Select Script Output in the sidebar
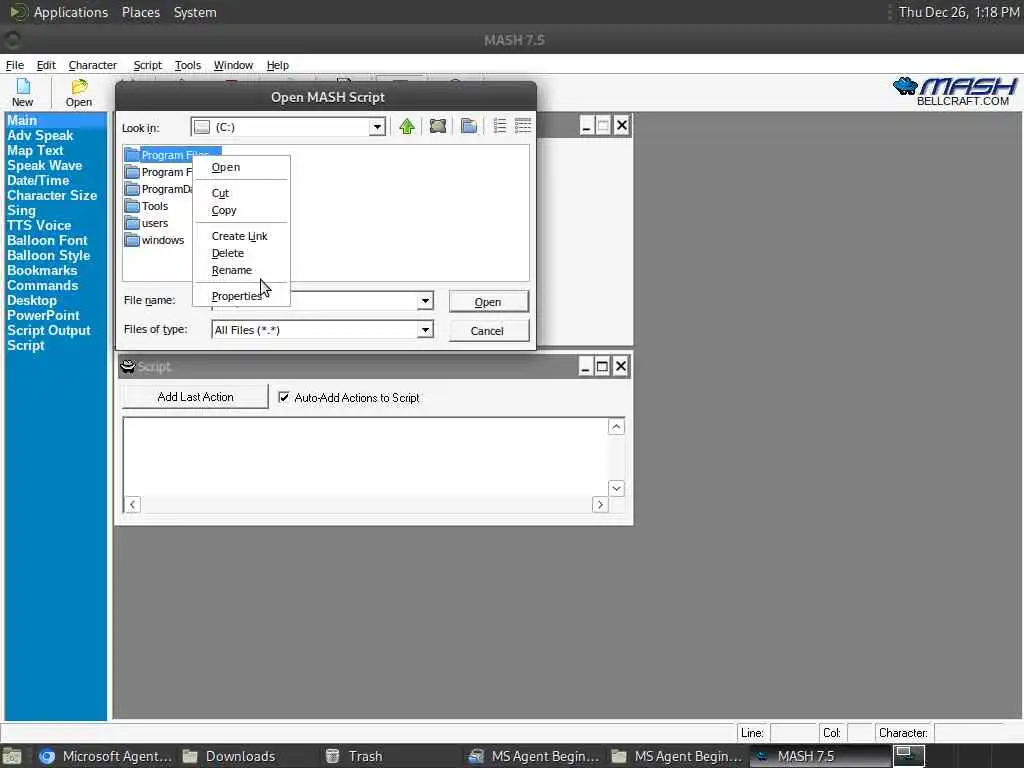The width and height of the screenshot is (1024, 768). (x=49, y=330)
